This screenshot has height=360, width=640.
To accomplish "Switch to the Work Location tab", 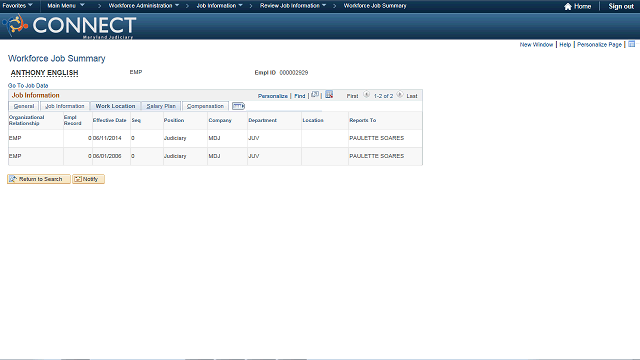I will click(x=115, y=106).
